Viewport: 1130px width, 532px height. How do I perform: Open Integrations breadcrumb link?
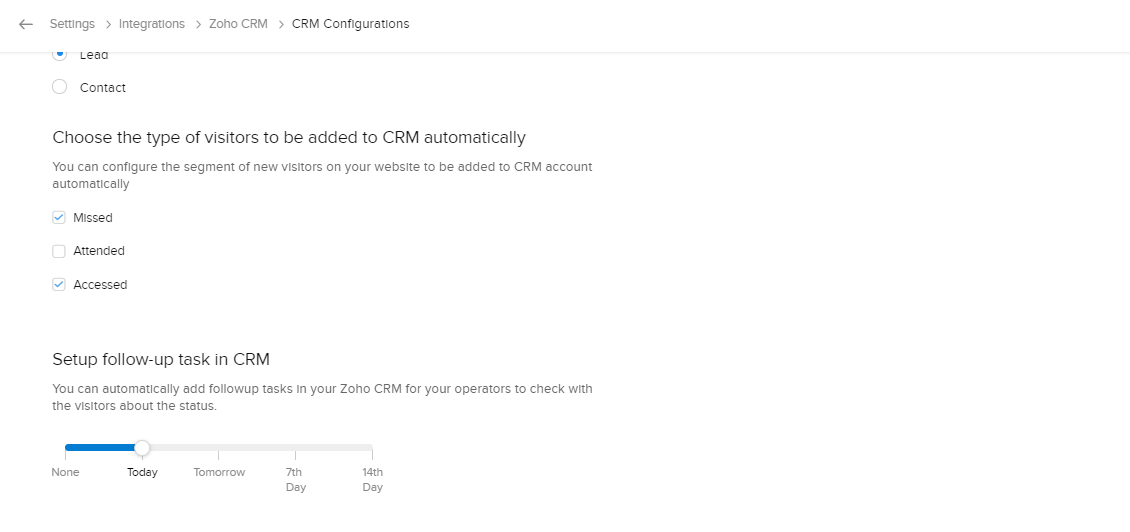152,24
